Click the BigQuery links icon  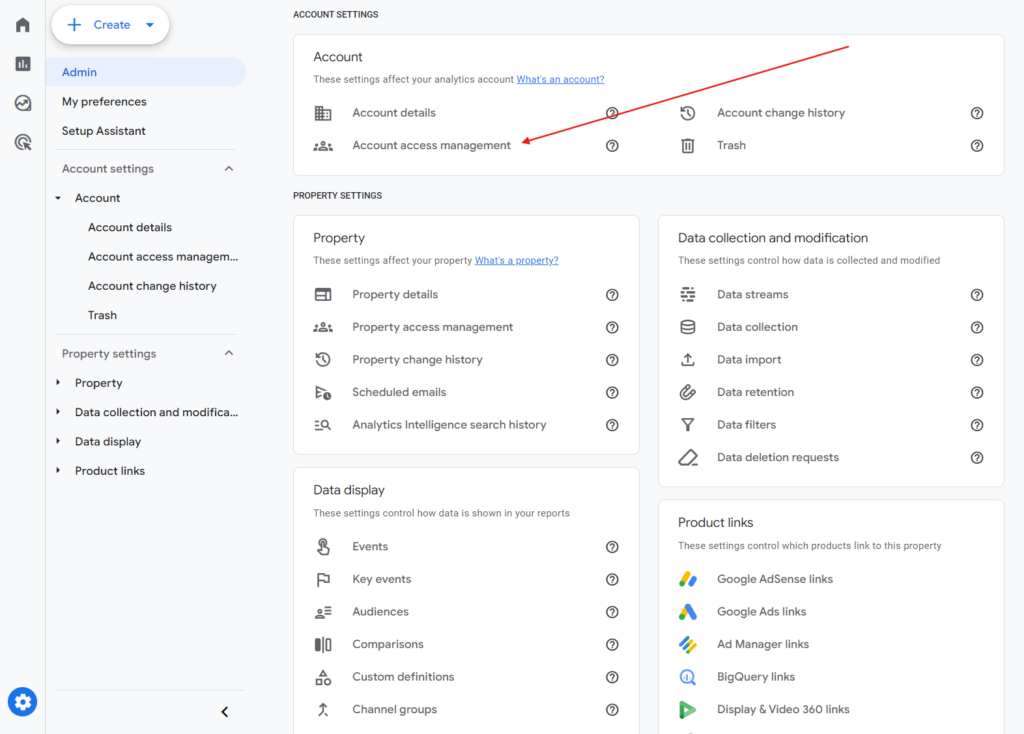[688, 677]
